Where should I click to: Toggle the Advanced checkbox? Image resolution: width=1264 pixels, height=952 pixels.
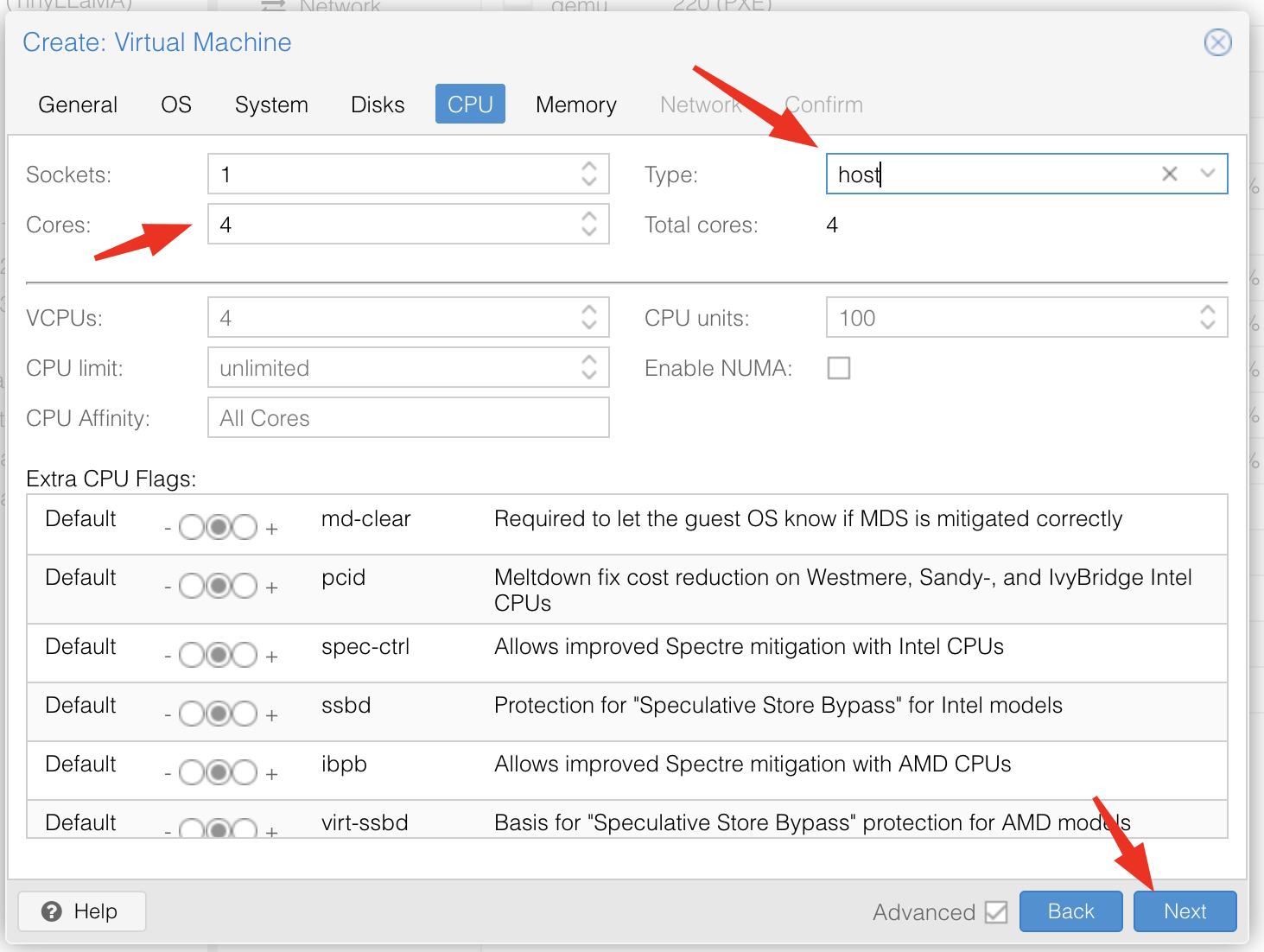[996, 912]
